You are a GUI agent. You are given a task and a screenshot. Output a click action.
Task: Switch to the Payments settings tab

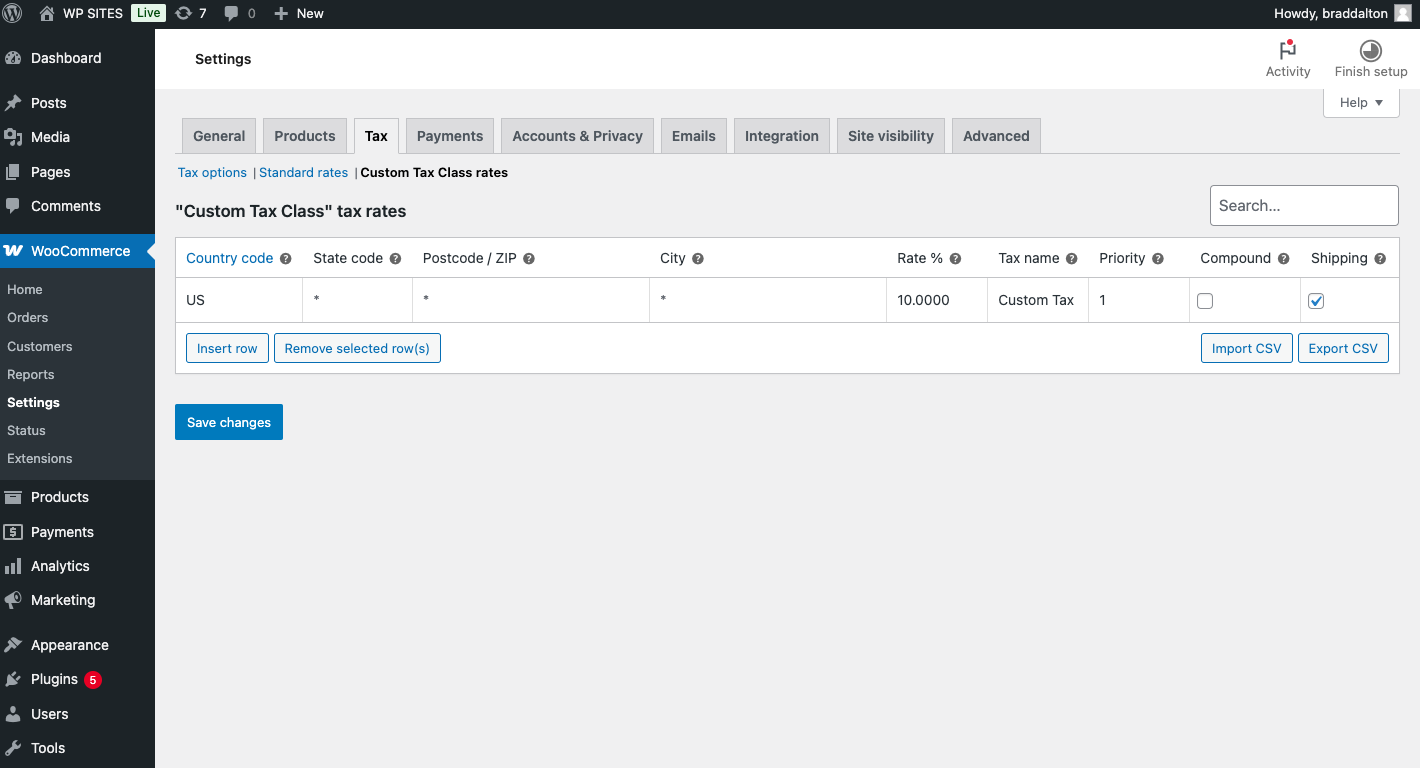449,136
